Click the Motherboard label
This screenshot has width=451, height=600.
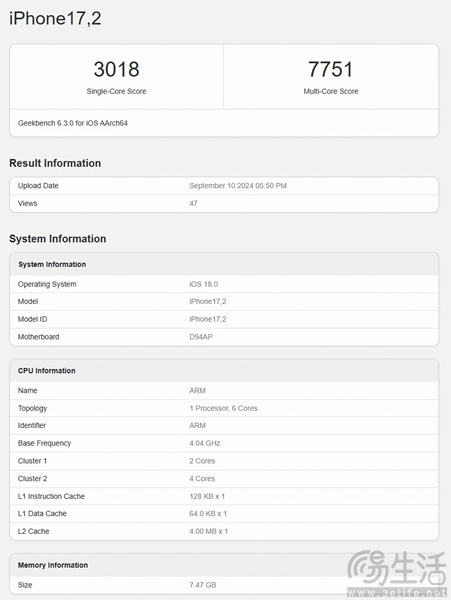pos(39,337)
